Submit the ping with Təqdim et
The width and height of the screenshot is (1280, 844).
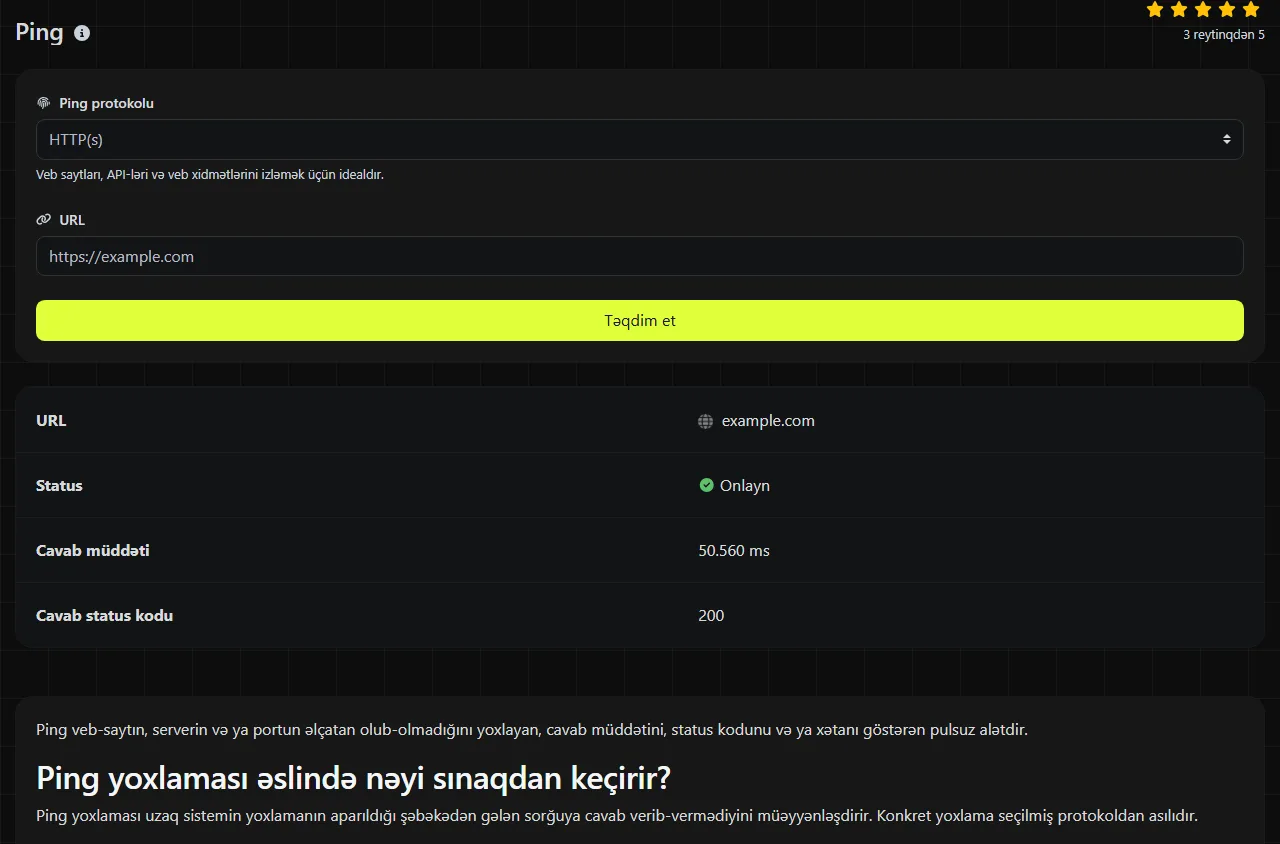(x=640, y=321)
